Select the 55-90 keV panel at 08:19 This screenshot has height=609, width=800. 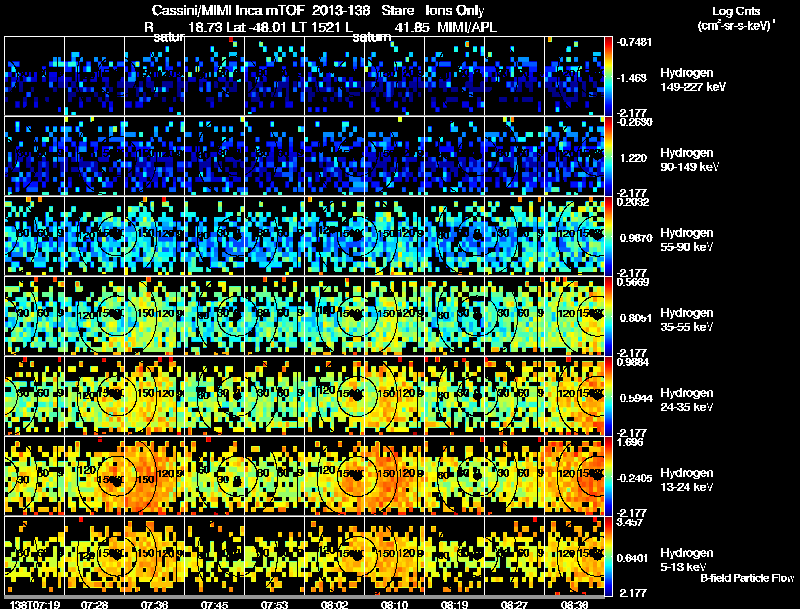454,236
